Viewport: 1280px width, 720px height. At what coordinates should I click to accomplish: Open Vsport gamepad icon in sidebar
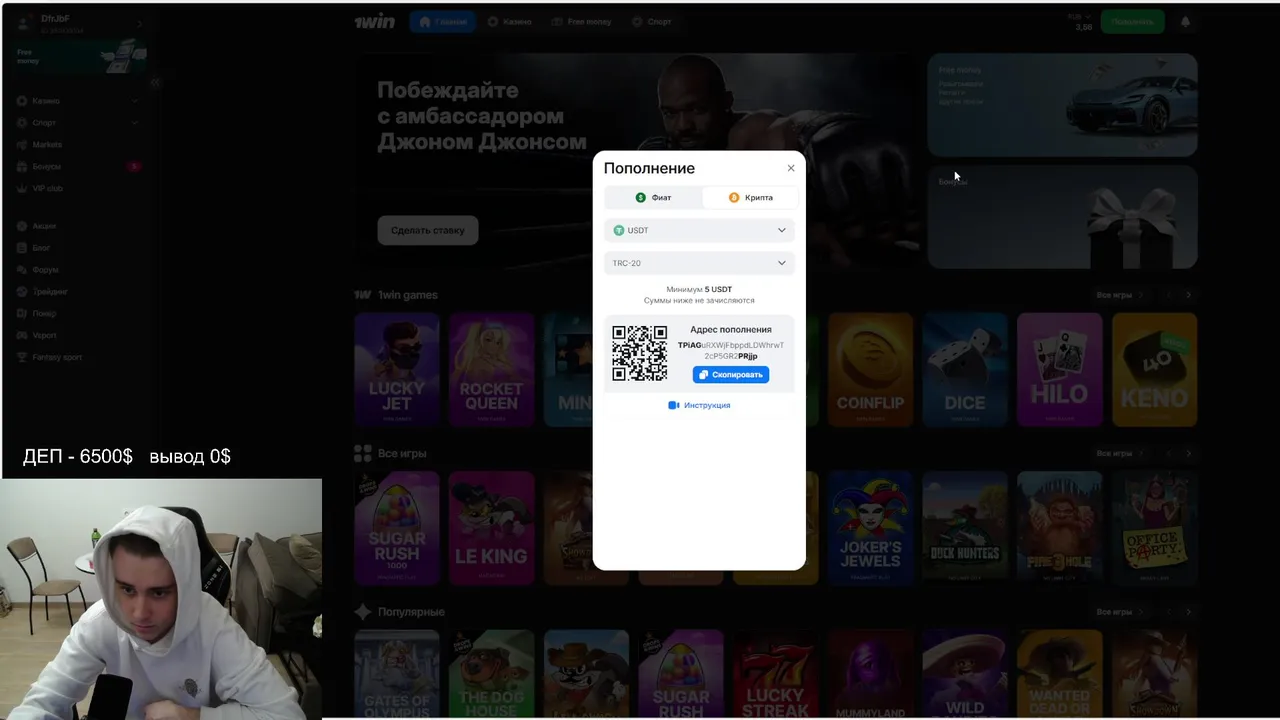click(x=22, y=335)
